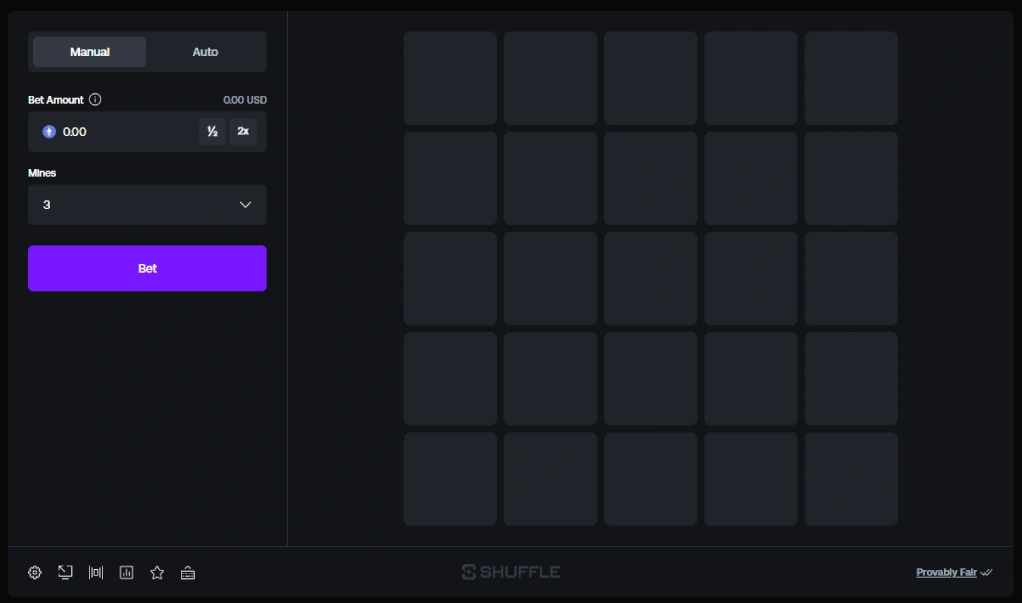
Task: Reveal fourth row, second column tile
Action: tap(550, 379)
